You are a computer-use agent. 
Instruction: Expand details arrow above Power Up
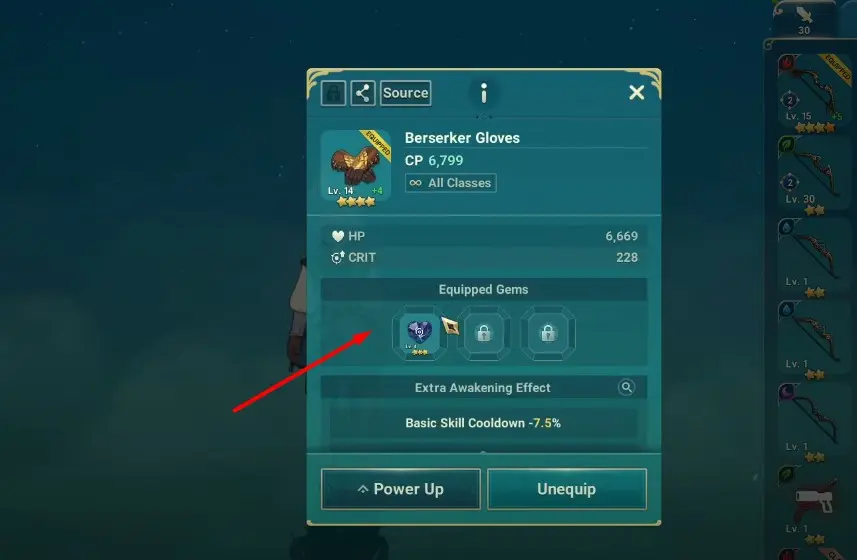[483, 452]
